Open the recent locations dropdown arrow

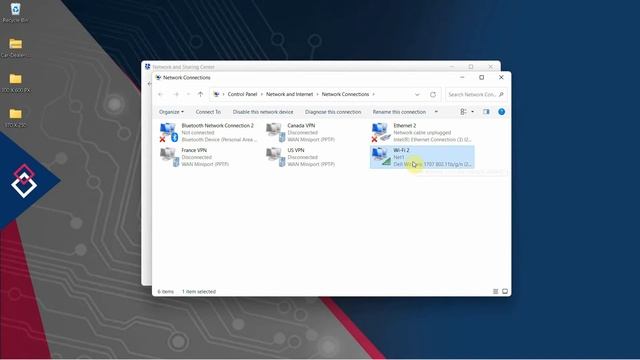pyautogui.click(x=188, y=94)
